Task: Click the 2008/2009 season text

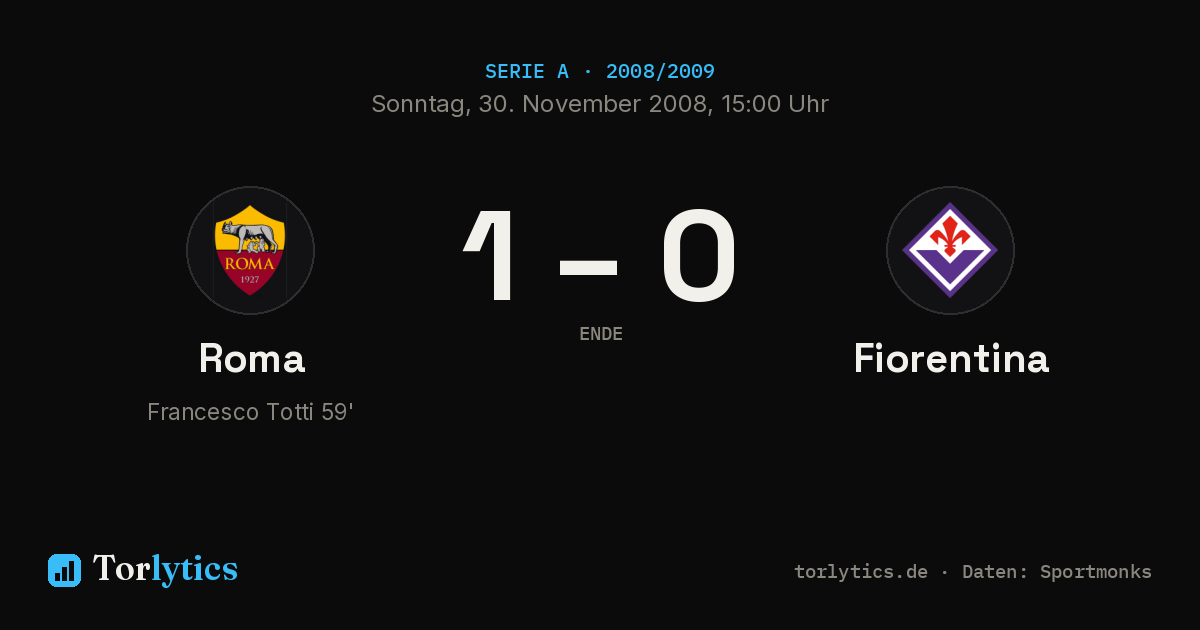Action: (660, 71)
